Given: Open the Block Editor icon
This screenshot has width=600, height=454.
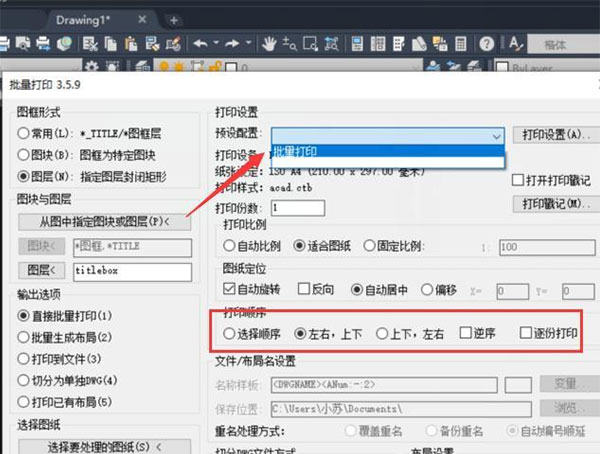Looking at the screenshot, I should [x=173, y=44].
